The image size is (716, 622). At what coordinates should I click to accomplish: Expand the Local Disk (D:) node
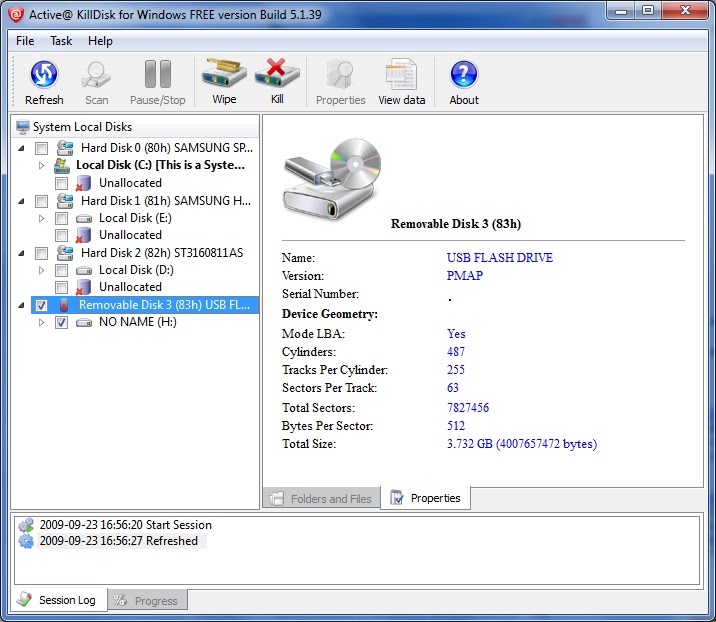coord(41,270)
